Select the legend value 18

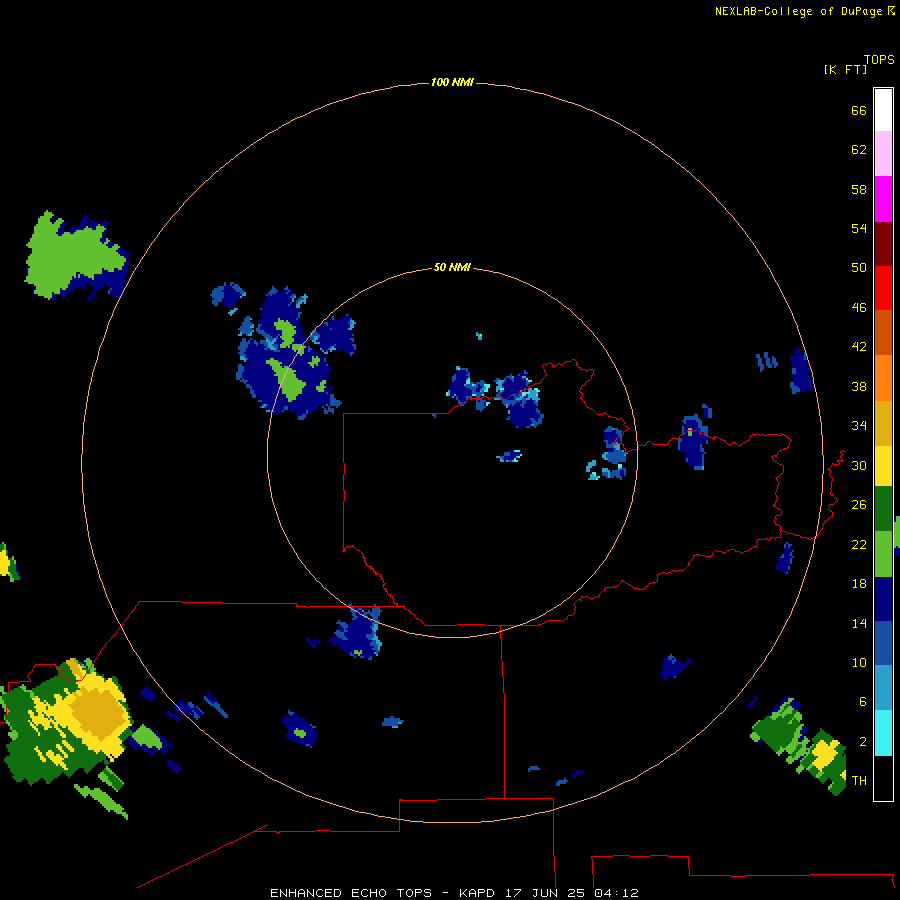[x=859, y=584]
